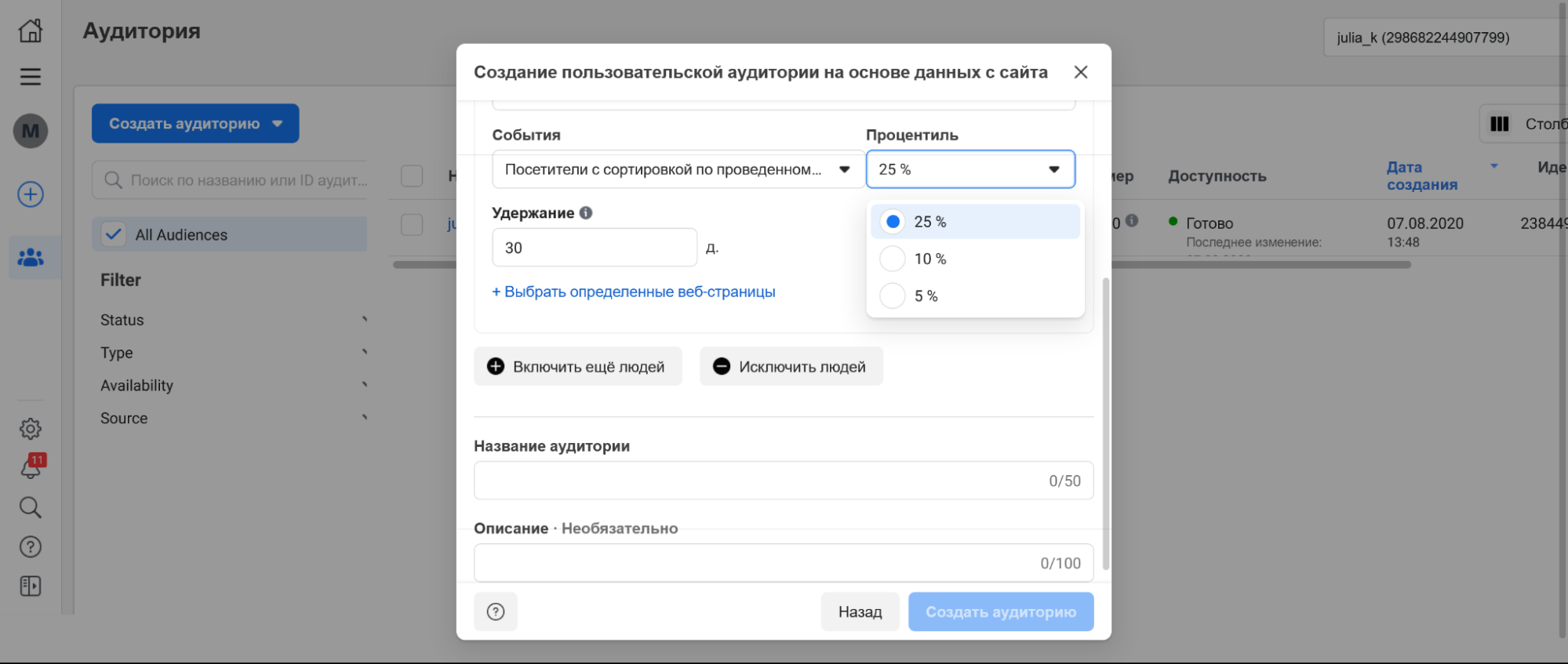Click the Выбрать определенные веб-страницы link

click(634, 292)
